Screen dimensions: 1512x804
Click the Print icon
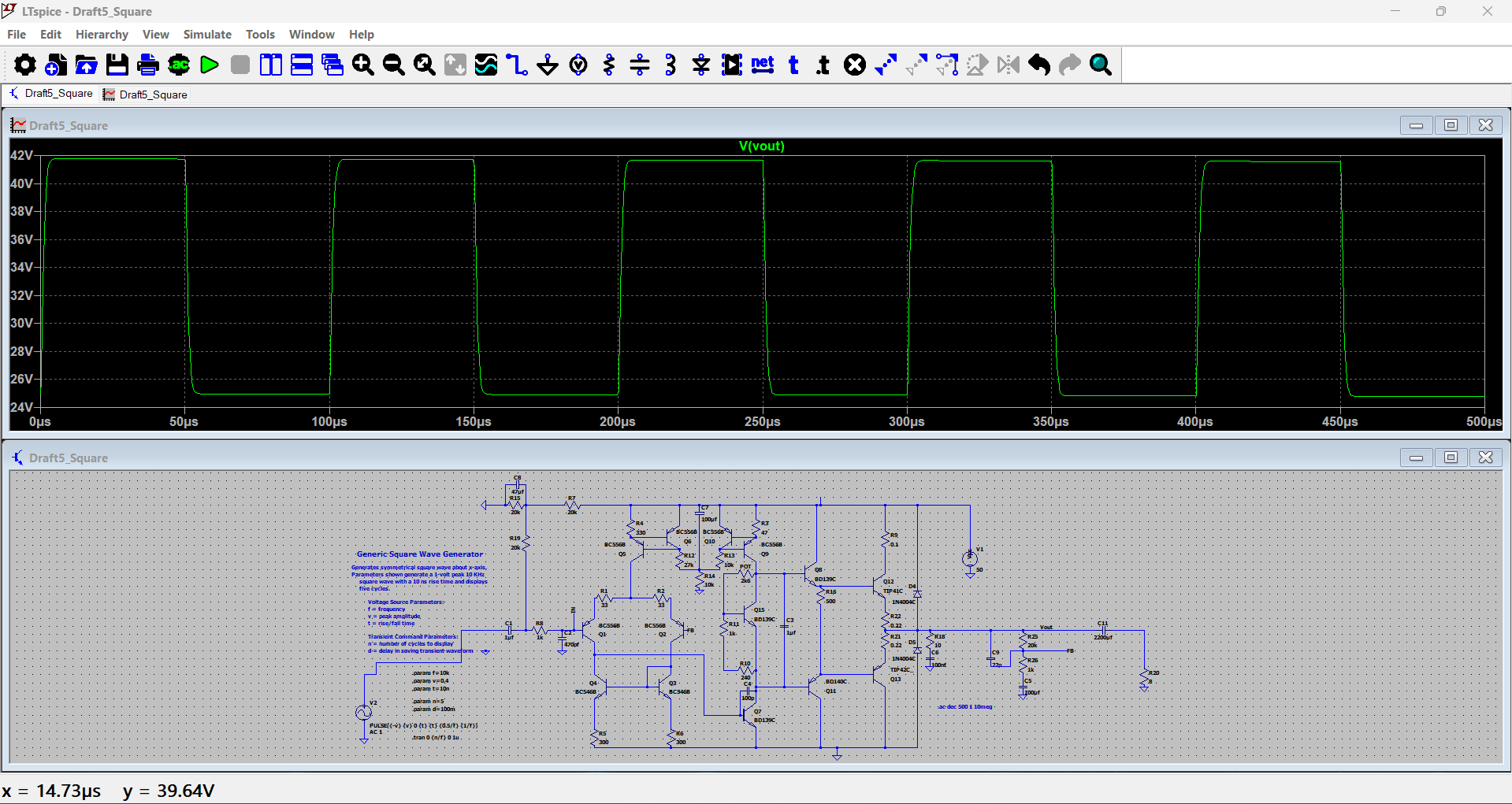[x=147, y=65]
